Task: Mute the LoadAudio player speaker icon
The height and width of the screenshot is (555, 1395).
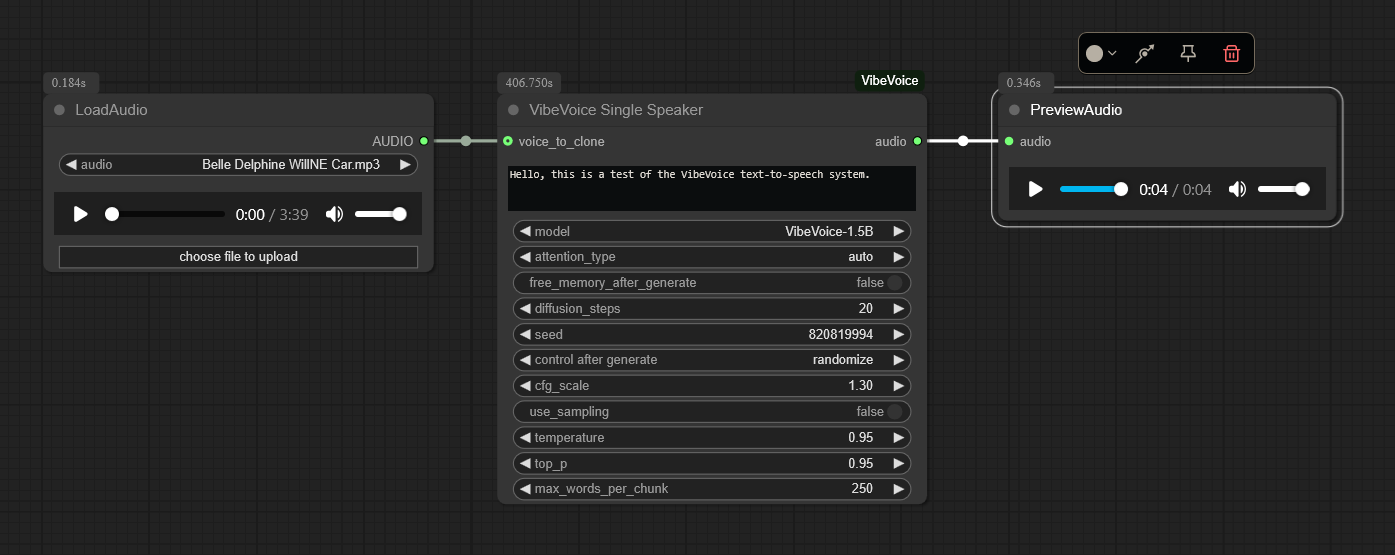Action: click(x=334, y=214)
